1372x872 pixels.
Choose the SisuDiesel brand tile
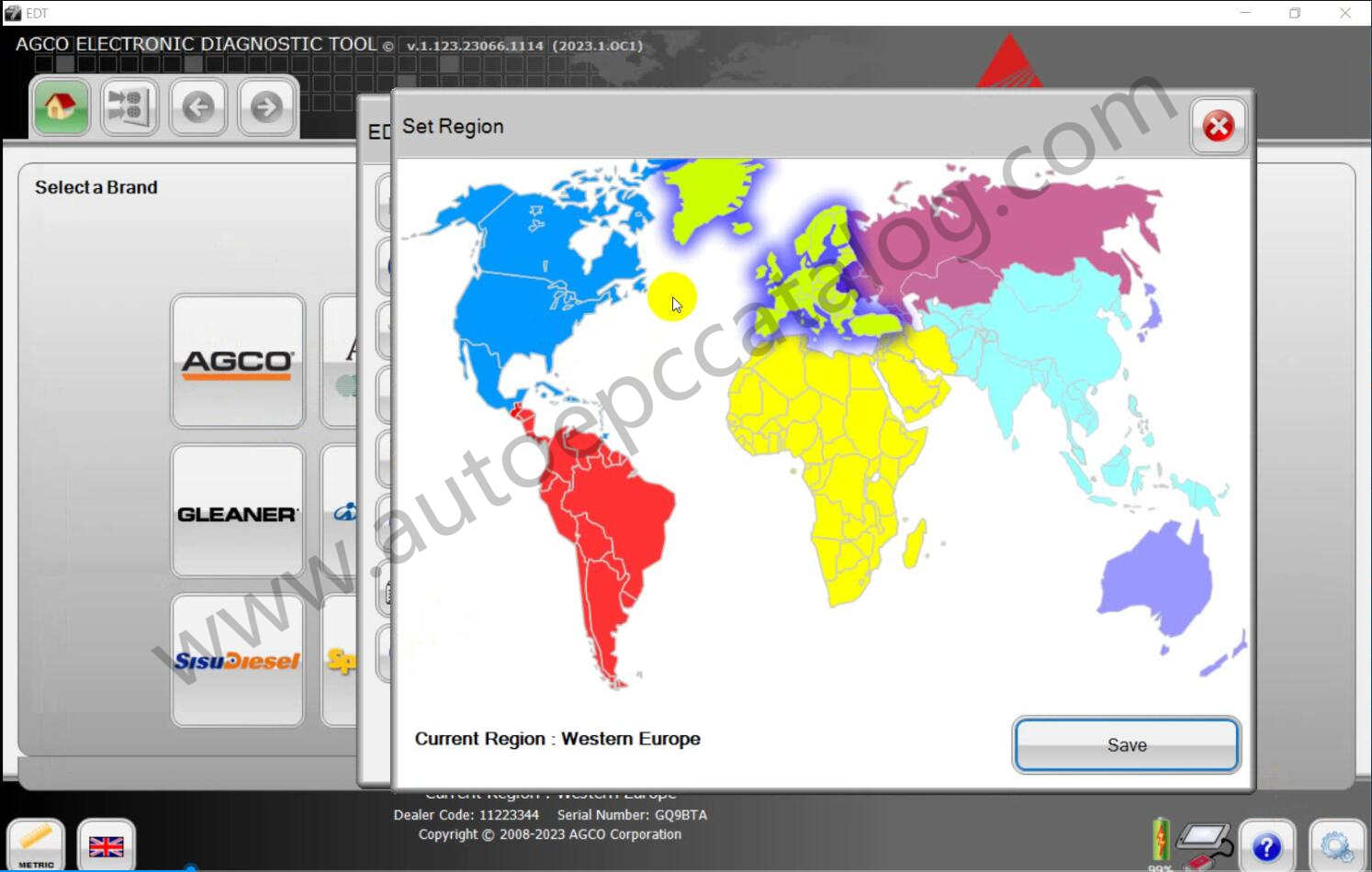[x=238, y=661]
